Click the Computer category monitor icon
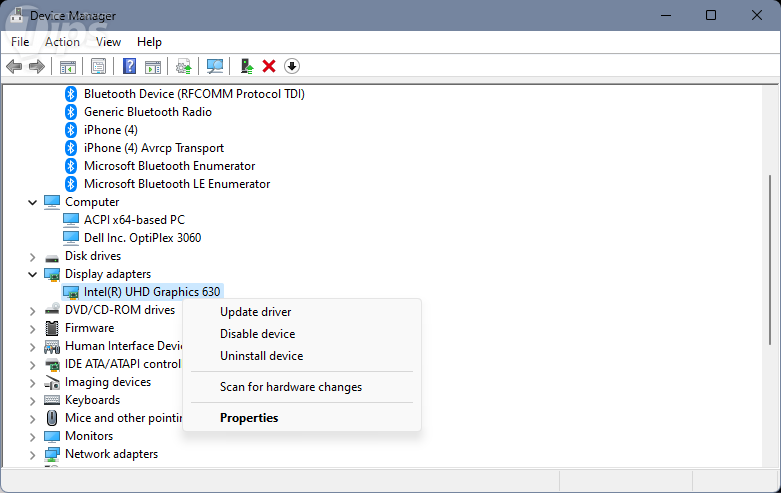This screenshot has height=494, width=781. (52, 202)
